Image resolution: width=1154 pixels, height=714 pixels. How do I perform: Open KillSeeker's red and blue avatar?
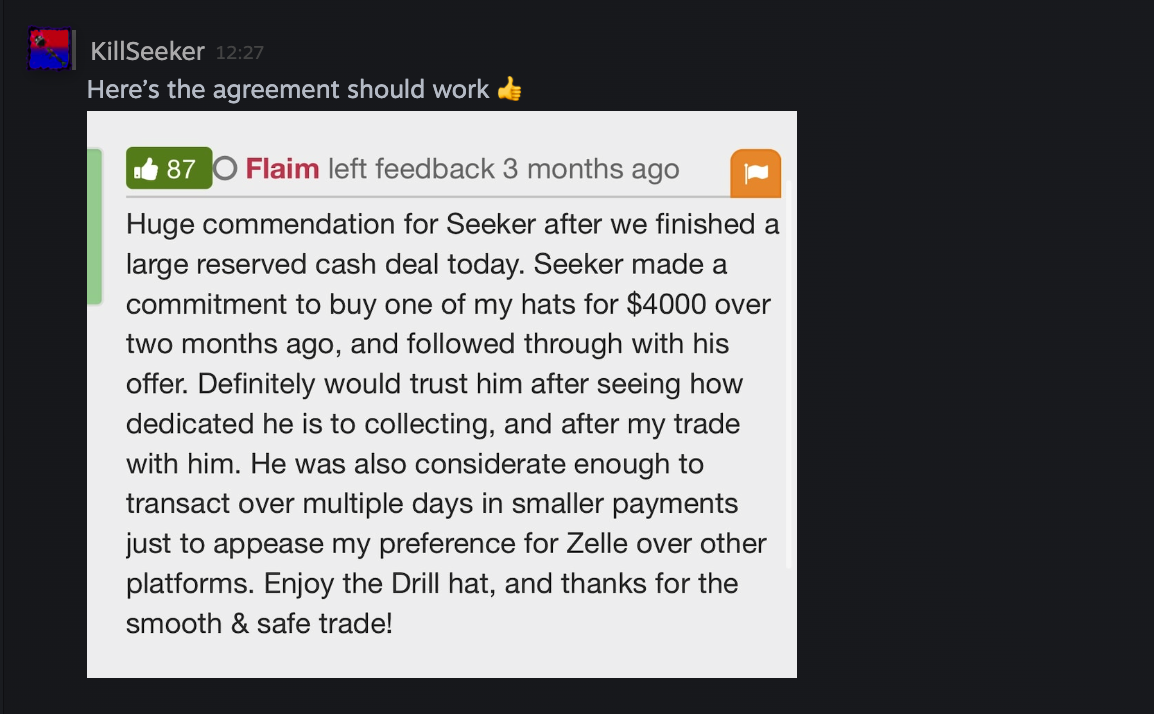point(49,49)
